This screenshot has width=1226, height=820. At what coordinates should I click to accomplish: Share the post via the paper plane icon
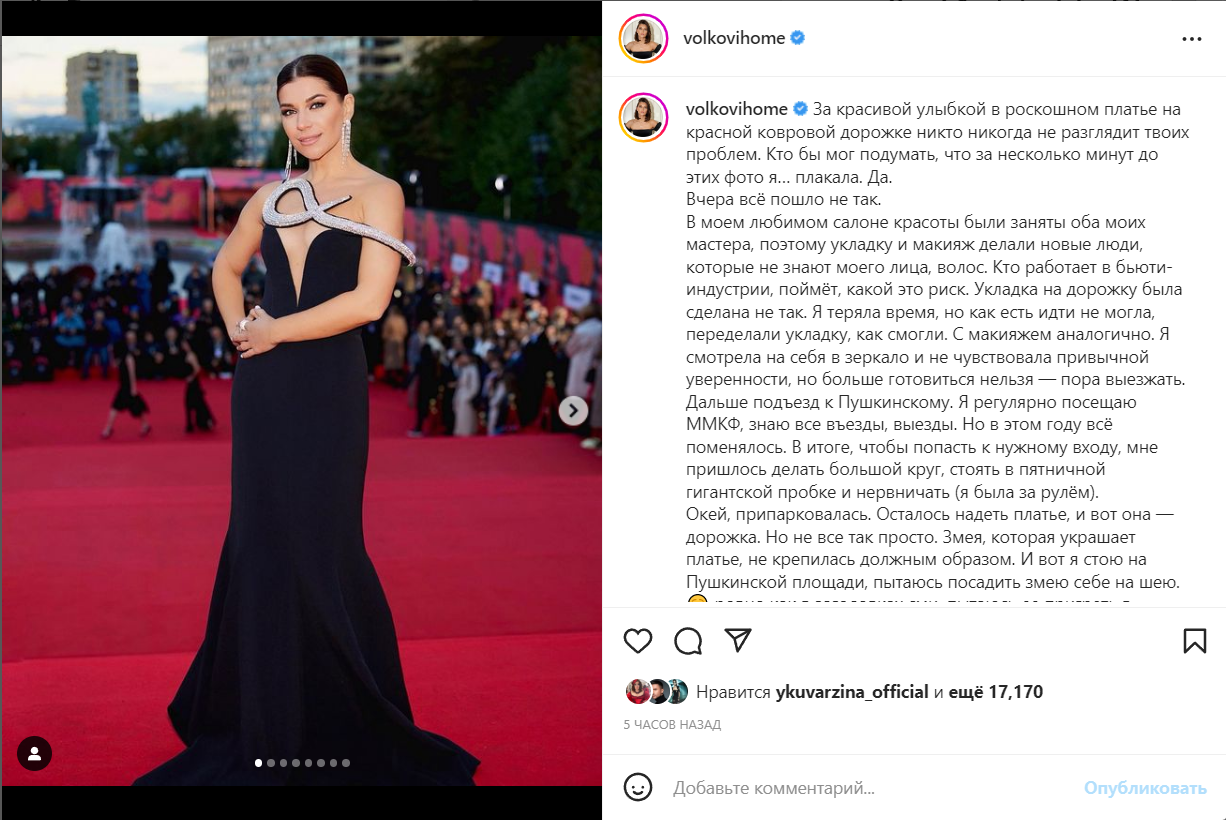coord(738,640)
